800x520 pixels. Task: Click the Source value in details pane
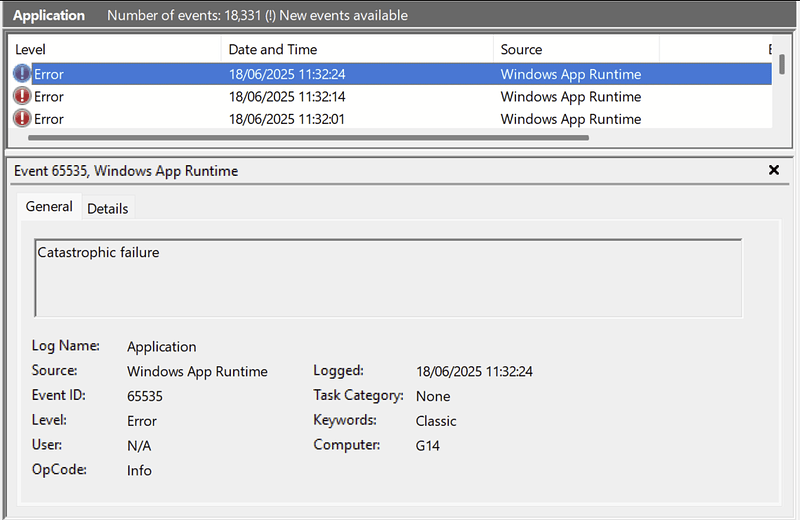[197, 372]
